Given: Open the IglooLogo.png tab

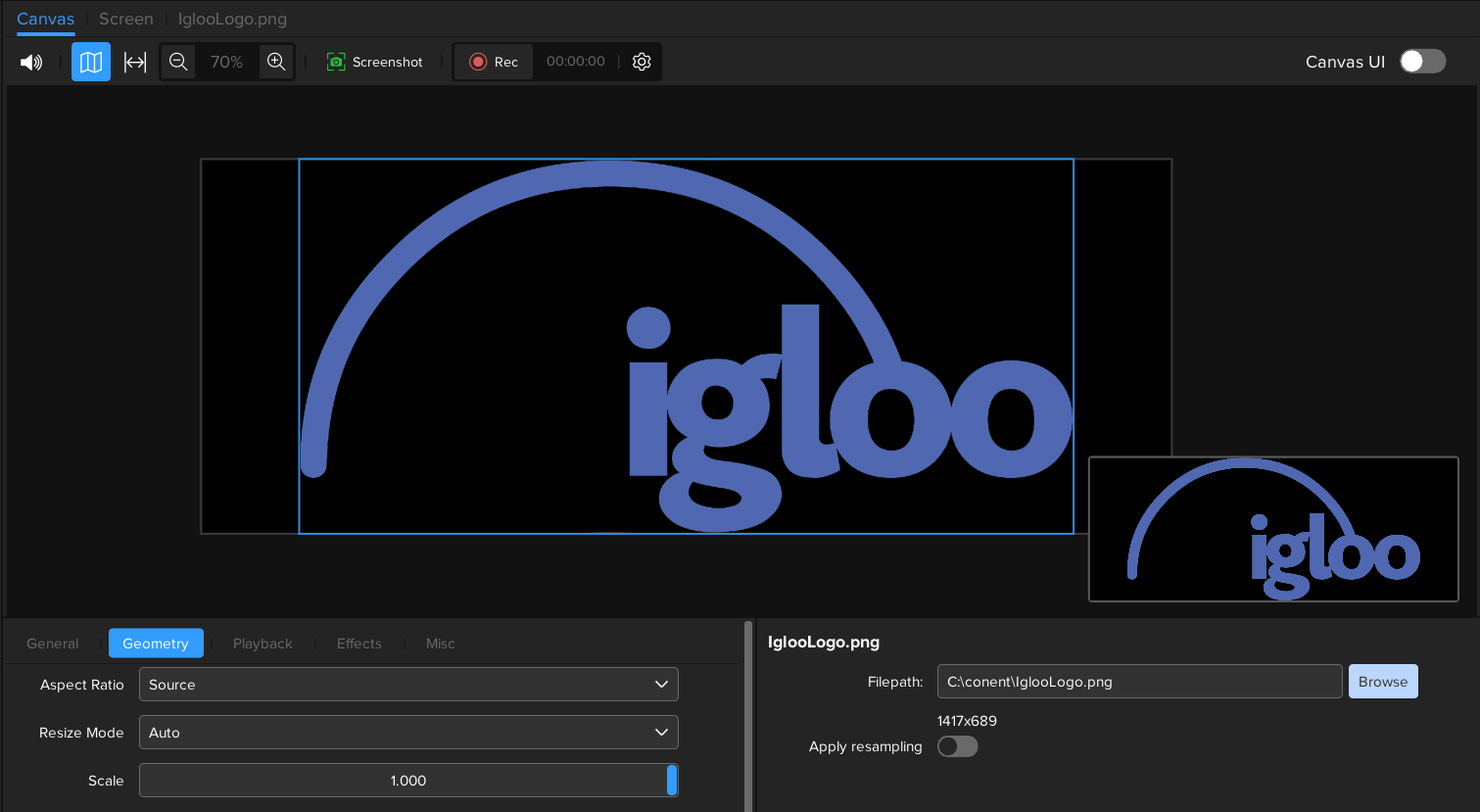Looking at the screenshot, I should point(232,20).
